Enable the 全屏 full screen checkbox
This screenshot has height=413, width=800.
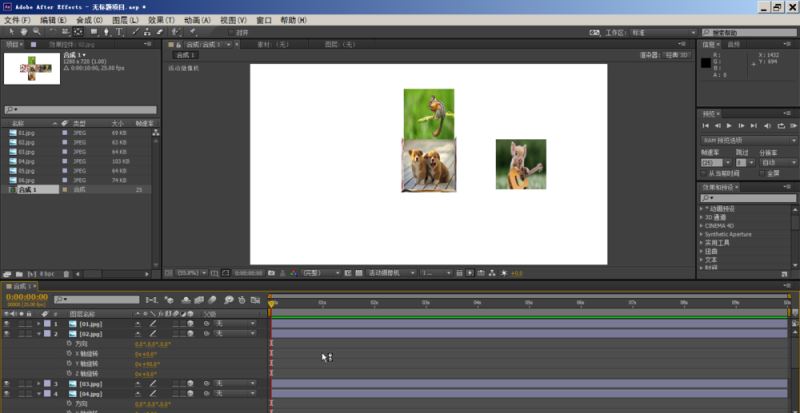pos(762,173)
